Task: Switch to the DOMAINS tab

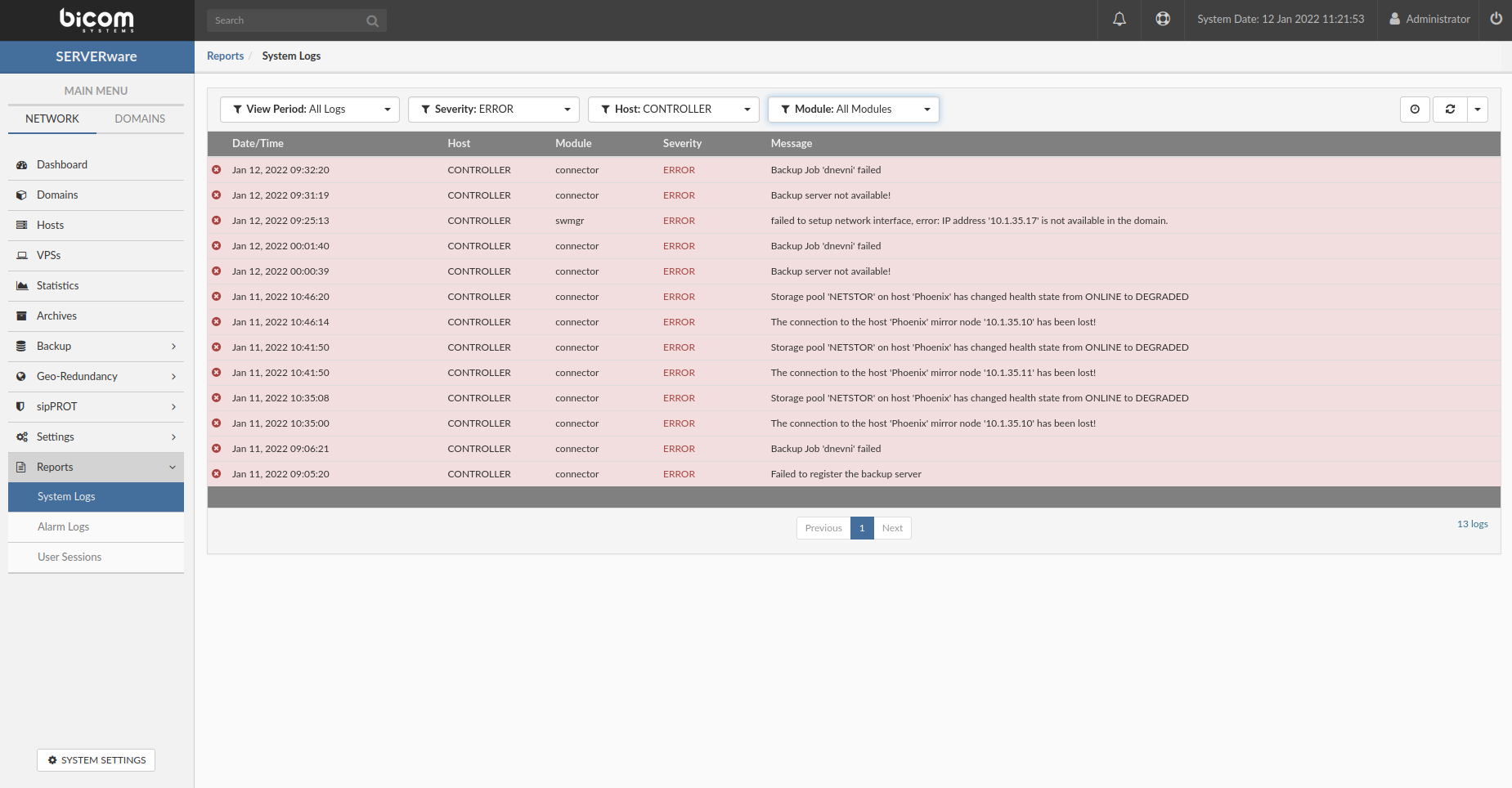Action: point(140,119)
